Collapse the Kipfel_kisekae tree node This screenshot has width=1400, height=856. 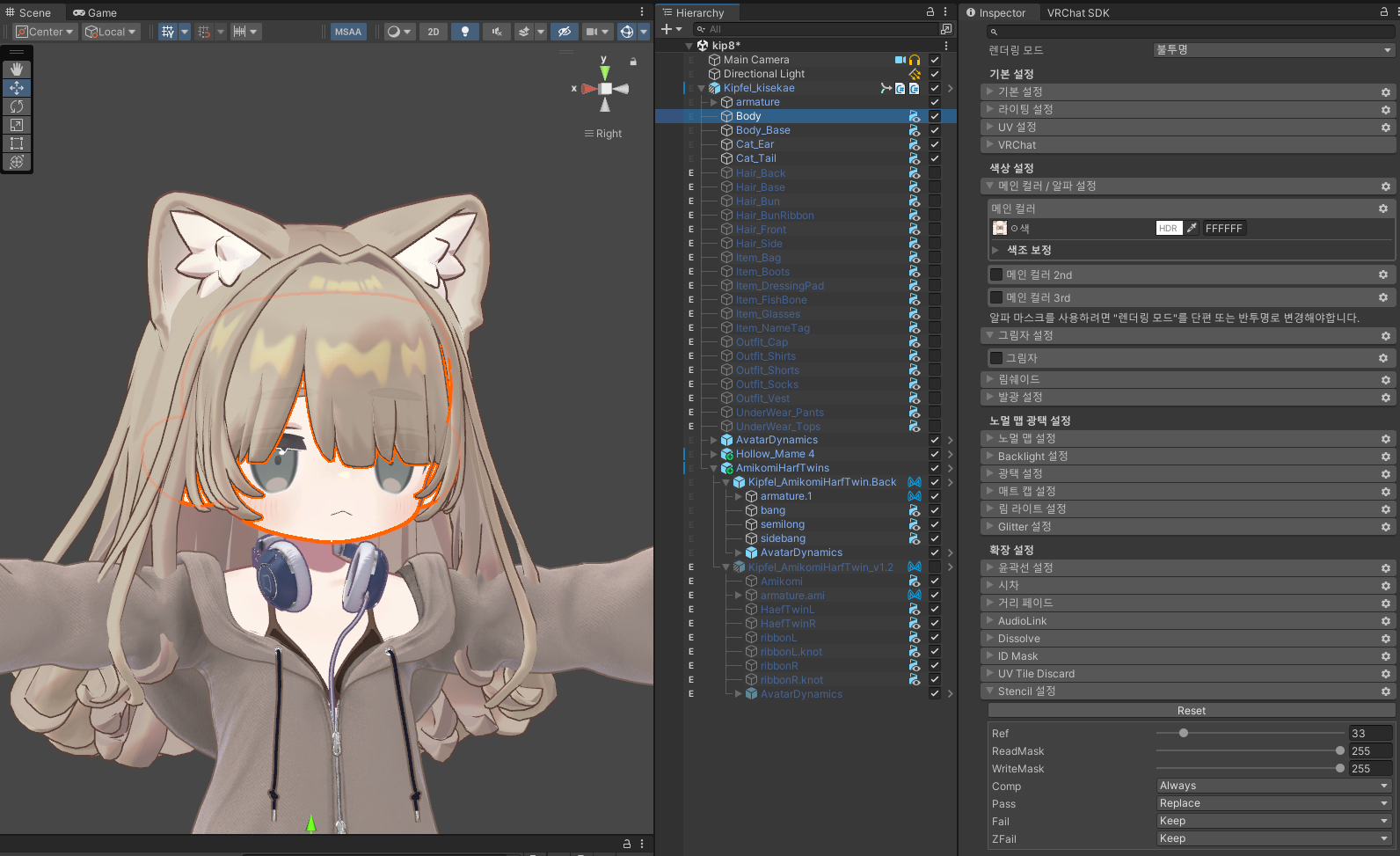pos(701,88)
